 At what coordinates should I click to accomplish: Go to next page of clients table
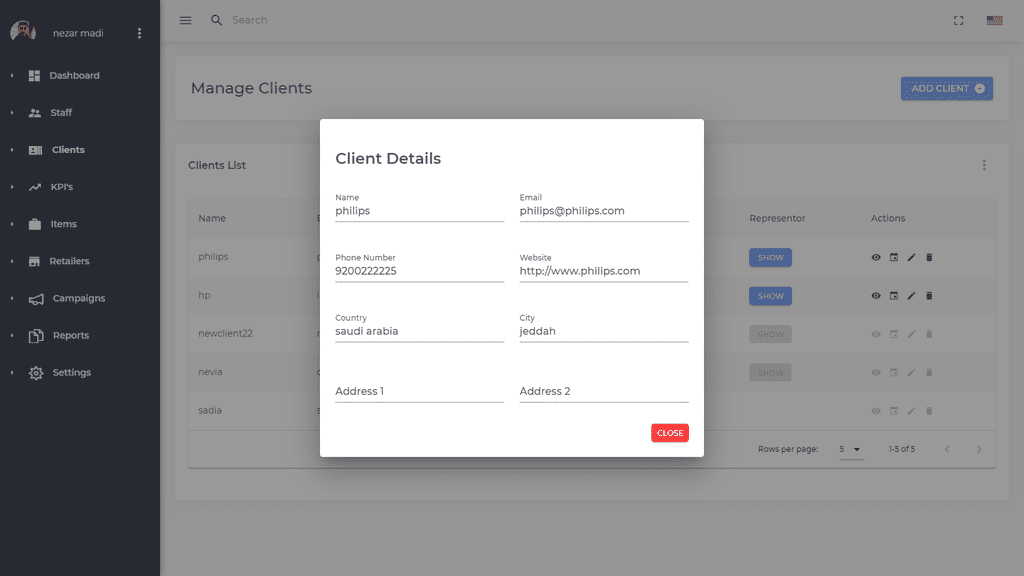[x=979, y=449]
